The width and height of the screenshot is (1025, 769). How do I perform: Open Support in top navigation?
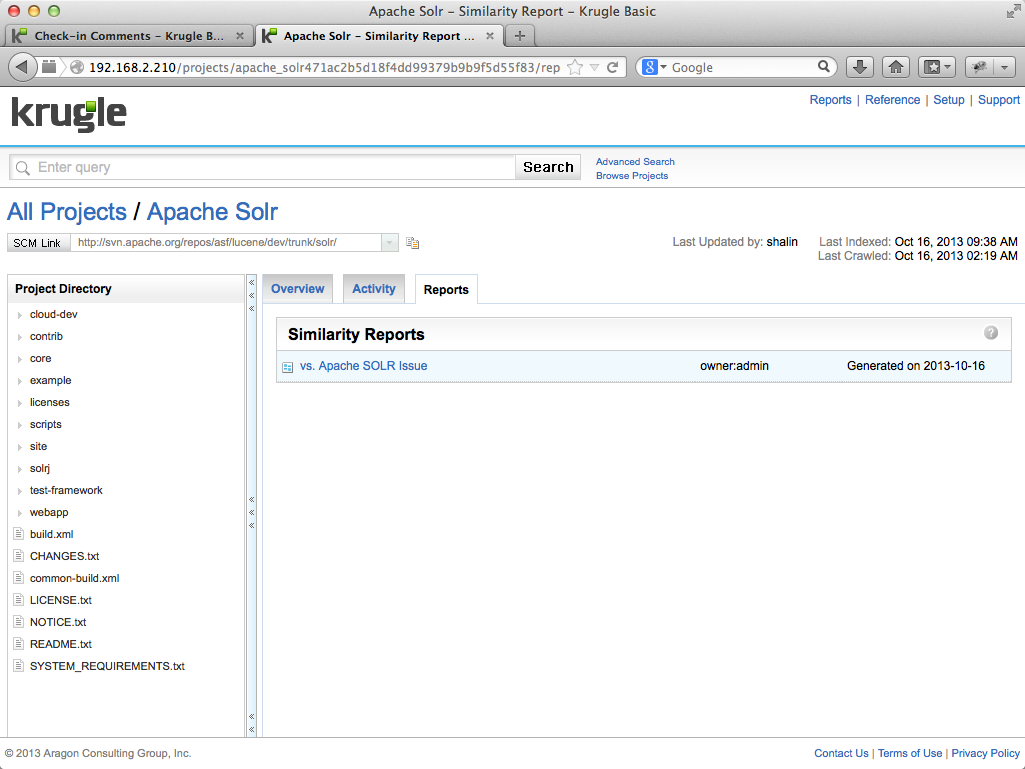pyautogui.click(x=998, y=99)
